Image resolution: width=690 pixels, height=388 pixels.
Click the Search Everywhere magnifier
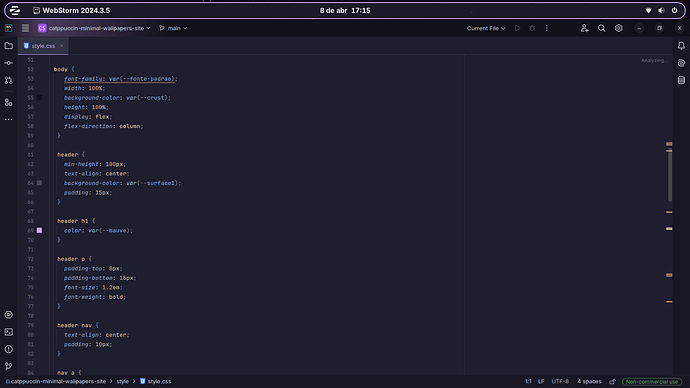[601, 28]
